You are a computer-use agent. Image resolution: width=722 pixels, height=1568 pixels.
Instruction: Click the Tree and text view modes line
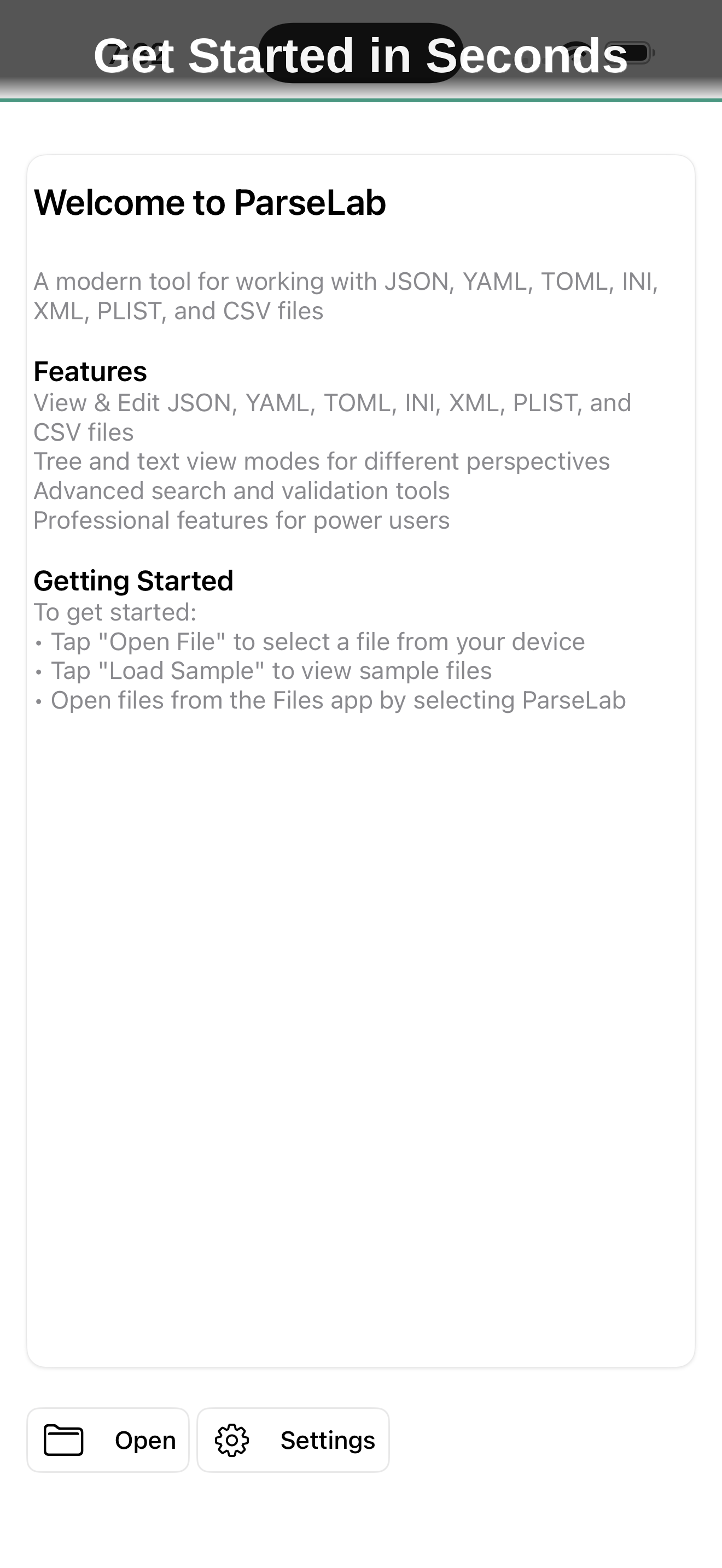[322, 461]
